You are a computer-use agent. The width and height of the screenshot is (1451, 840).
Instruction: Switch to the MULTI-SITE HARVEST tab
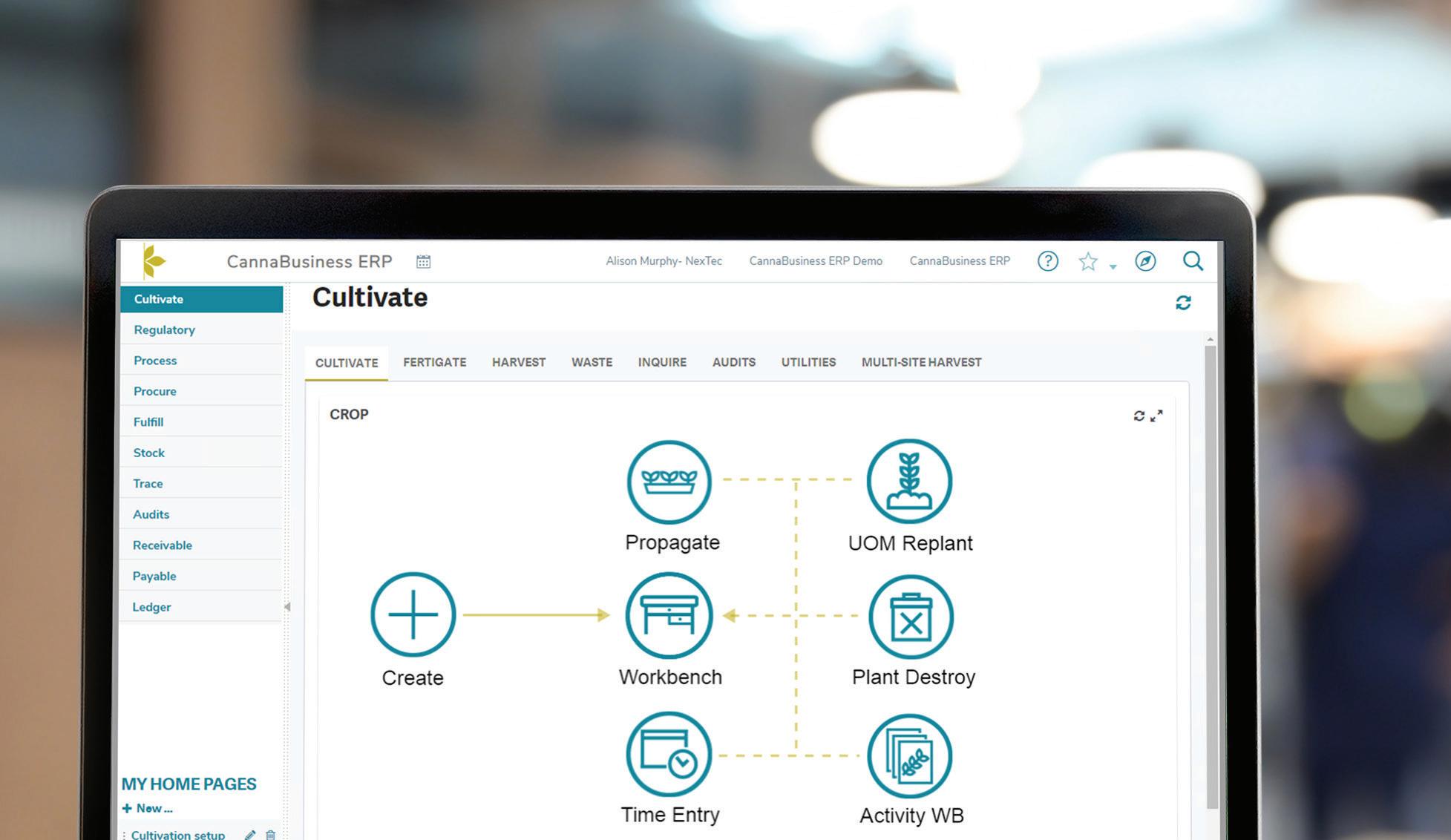(x=921, y=362)
